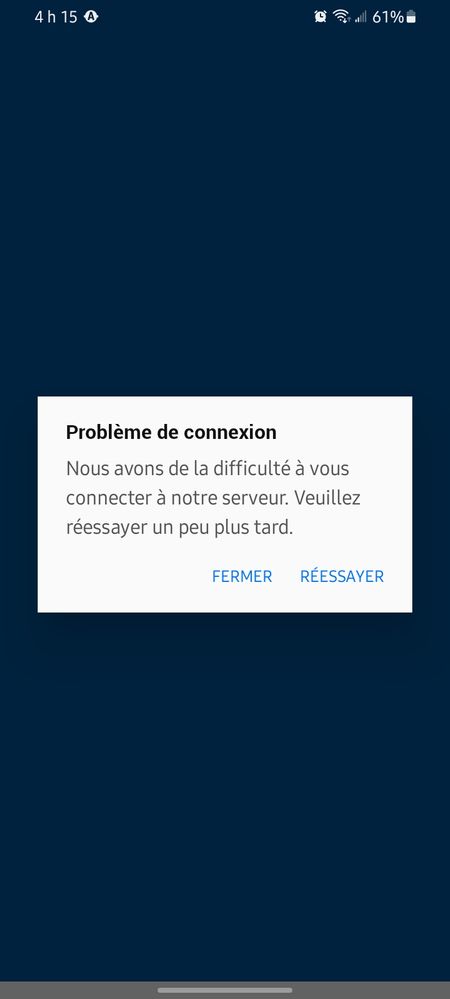Tap the line 'réessayer un peu plus tard'
The image size is (450, 999).
pos(179,528)
